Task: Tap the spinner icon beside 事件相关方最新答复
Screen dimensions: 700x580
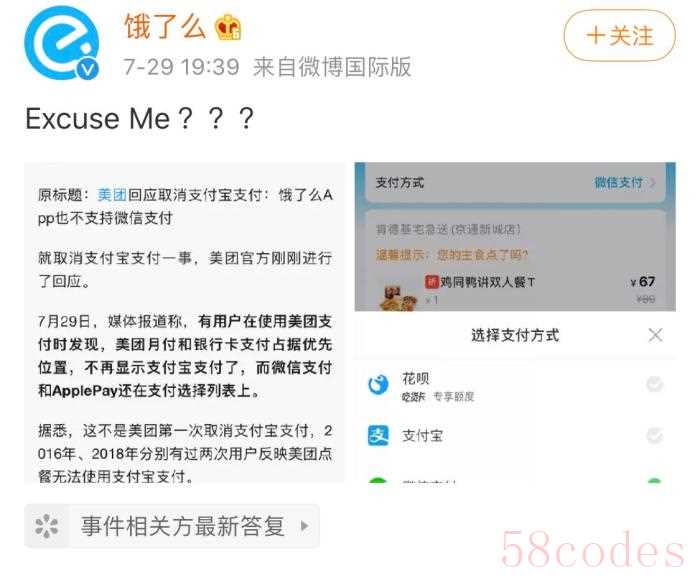Action: coord(47,526)
